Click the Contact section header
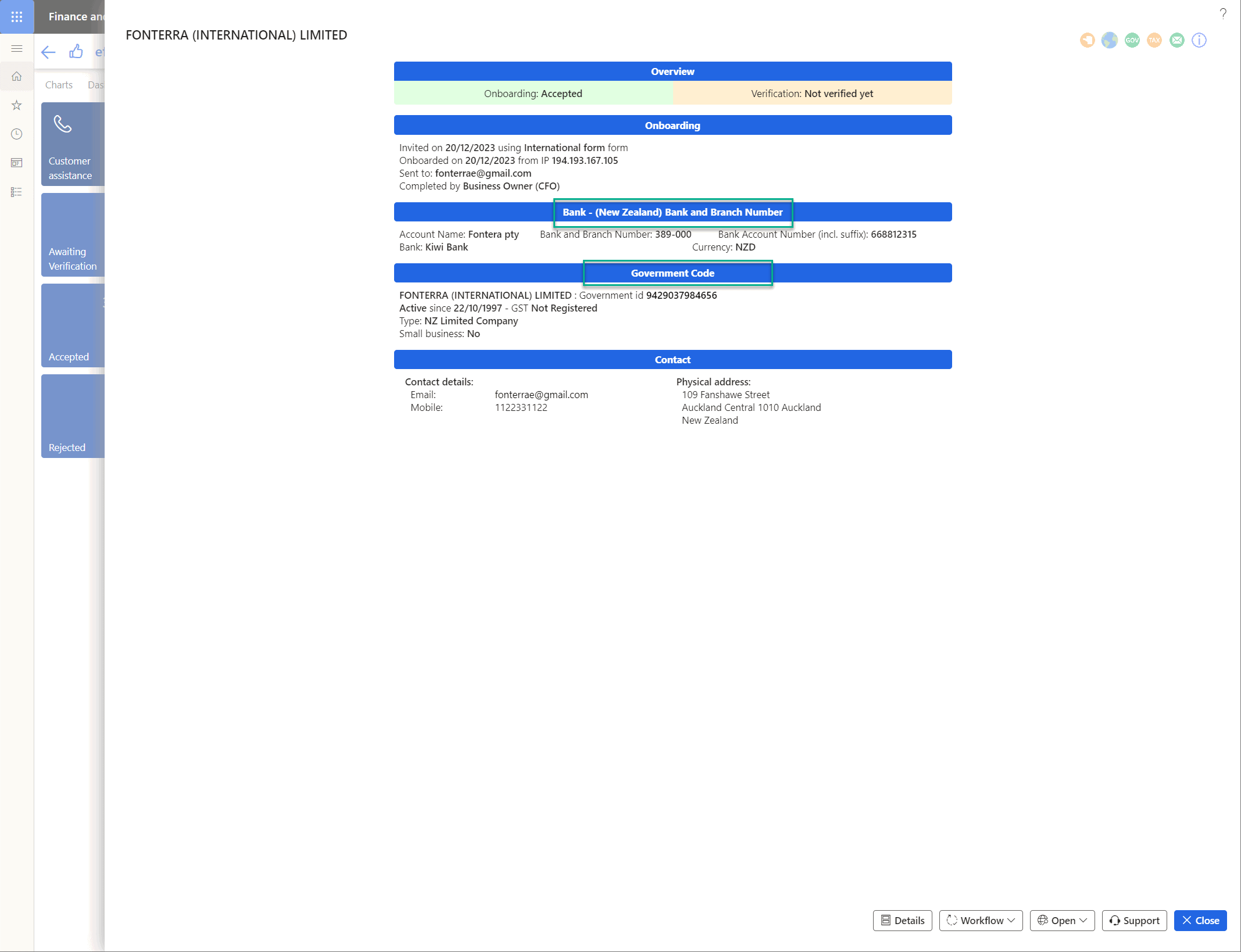This screenshot has width=1241, height=952. [x=673, y=360]
